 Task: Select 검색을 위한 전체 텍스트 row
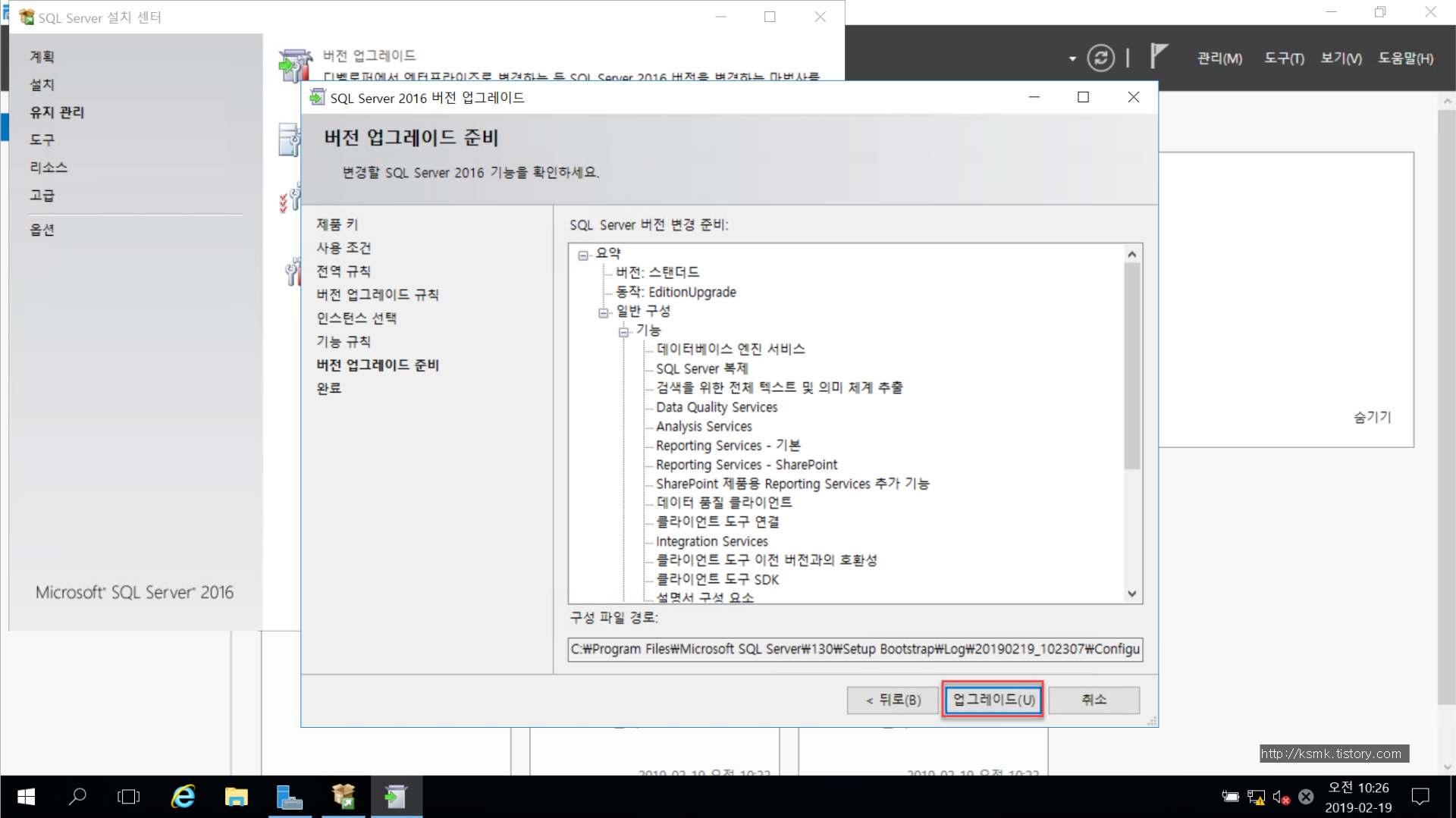[779, 387]
